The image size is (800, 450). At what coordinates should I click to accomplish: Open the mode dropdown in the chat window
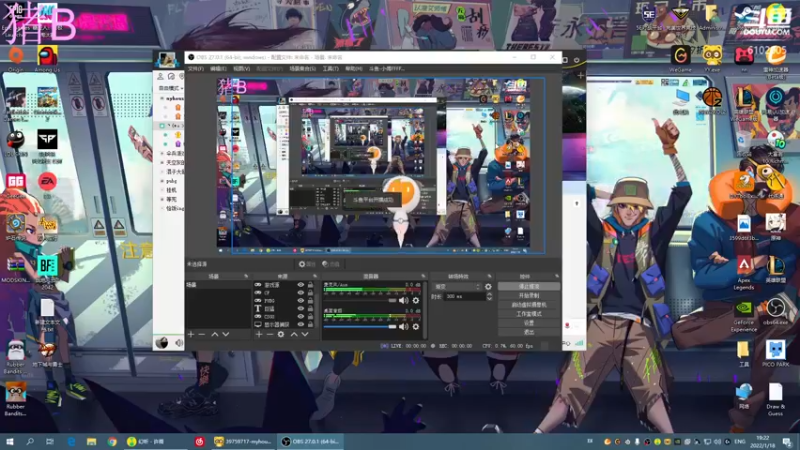click(171, 88)
